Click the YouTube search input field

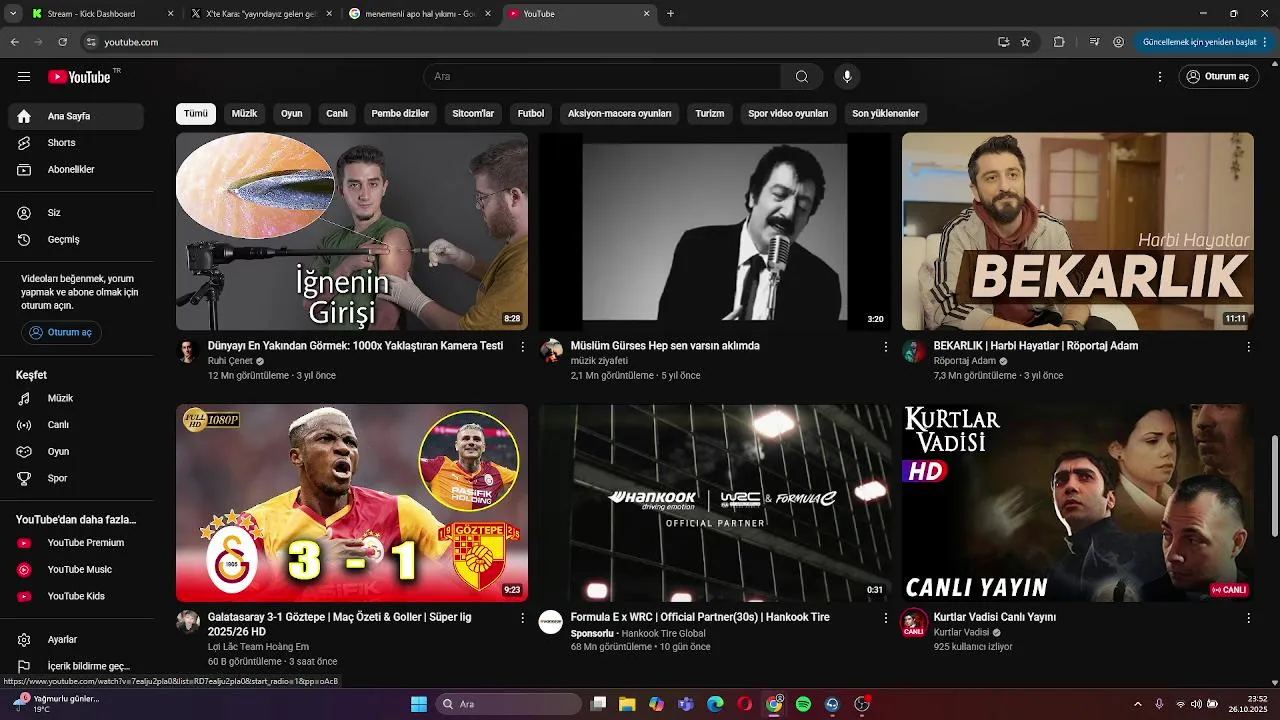click(602, 77)
